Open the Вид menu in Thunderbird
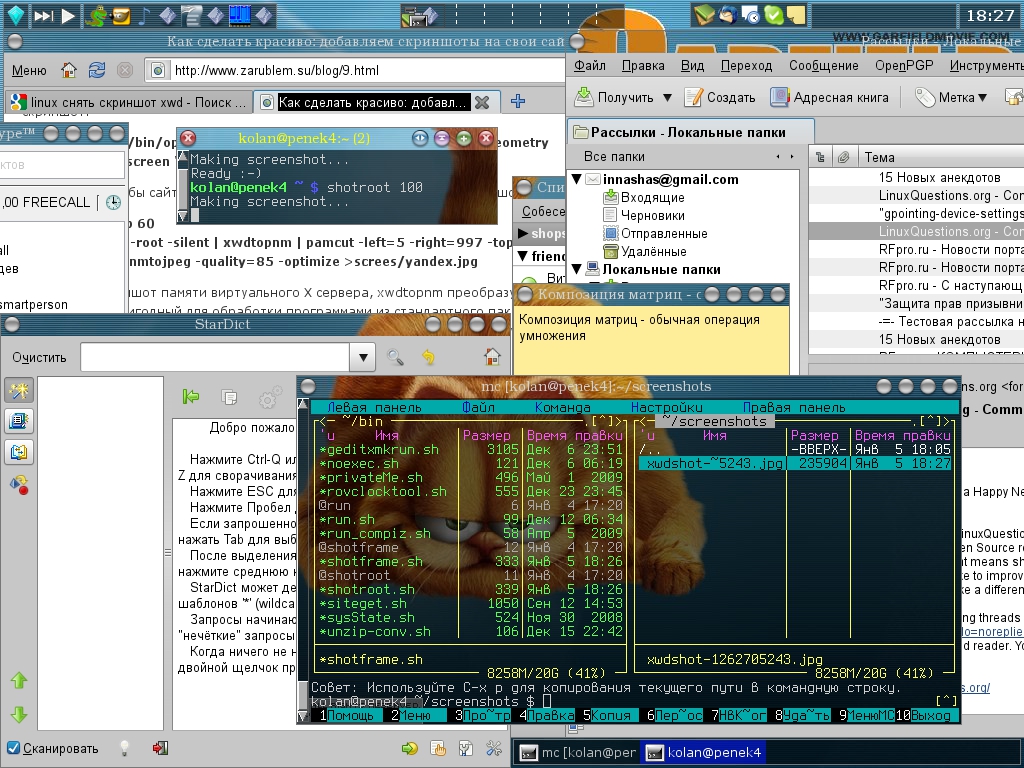The height and width of the screenshot is (768, 1024). (x=692, y=65)
